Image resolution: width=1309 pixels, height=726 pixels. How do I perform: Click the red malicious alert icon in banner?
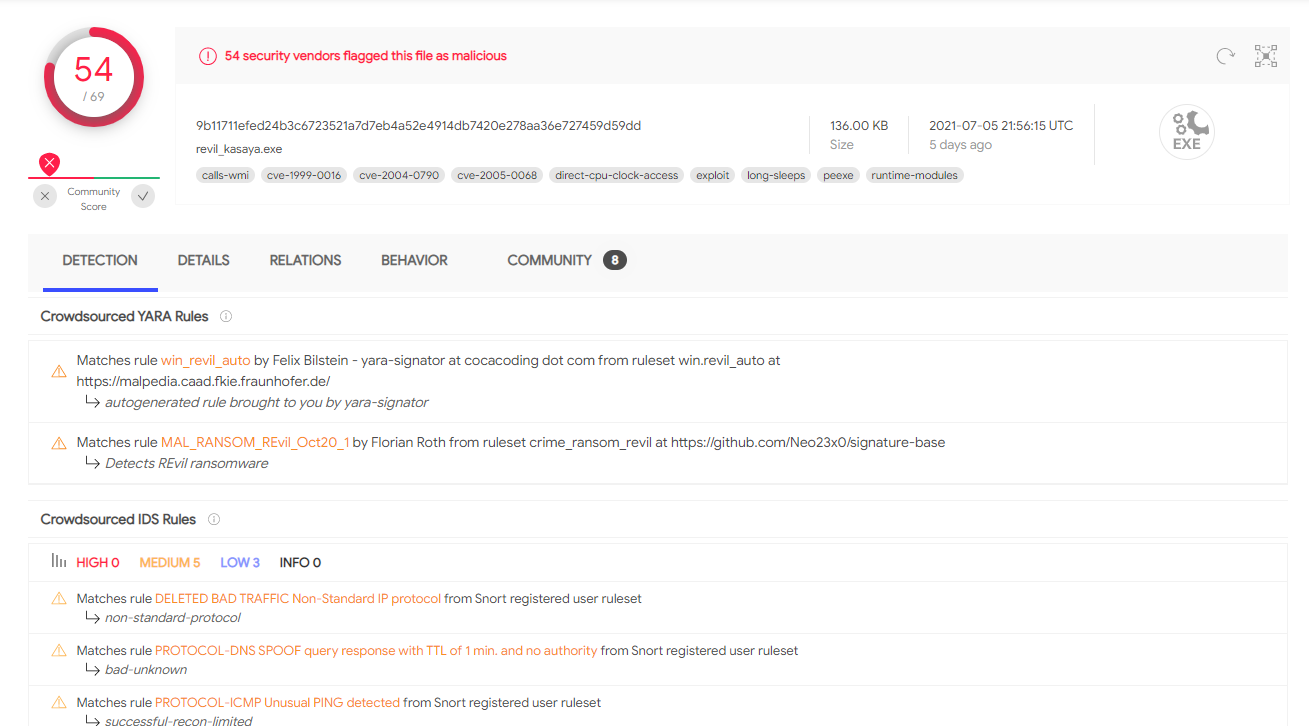pyautogui.click(x=207, y=56)
